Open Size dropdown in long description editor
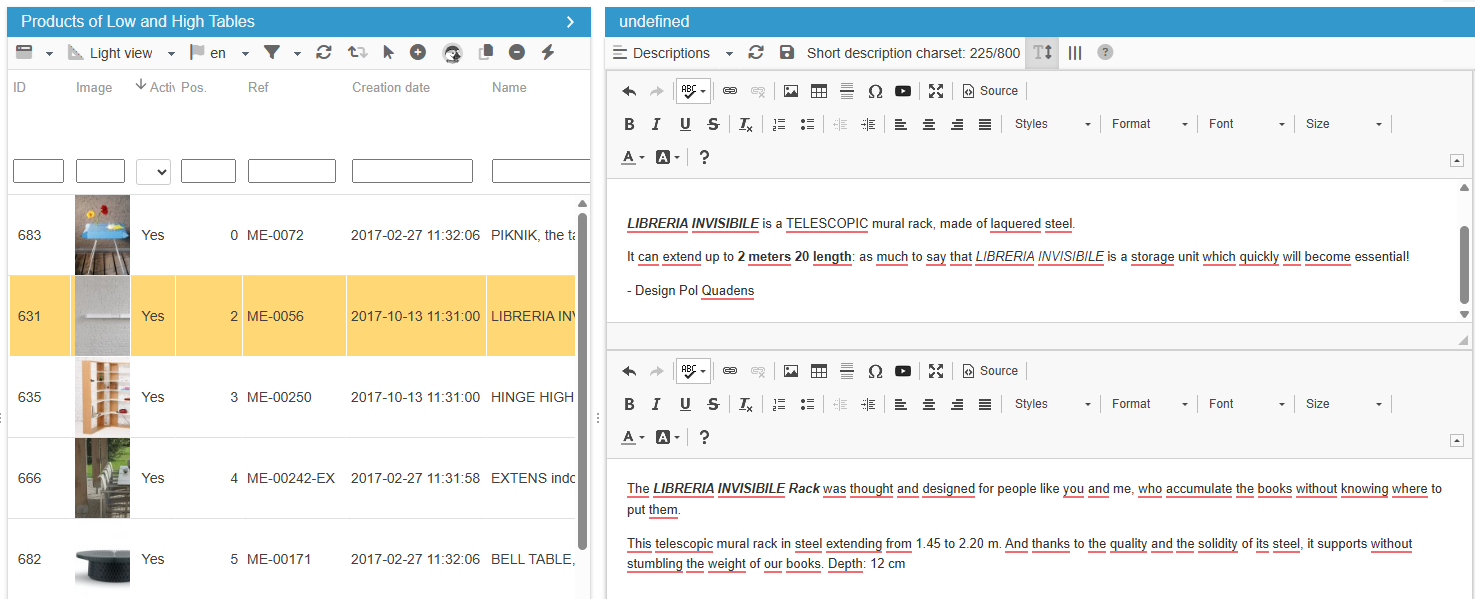 pyautogui.click(x=1344, y=404)
